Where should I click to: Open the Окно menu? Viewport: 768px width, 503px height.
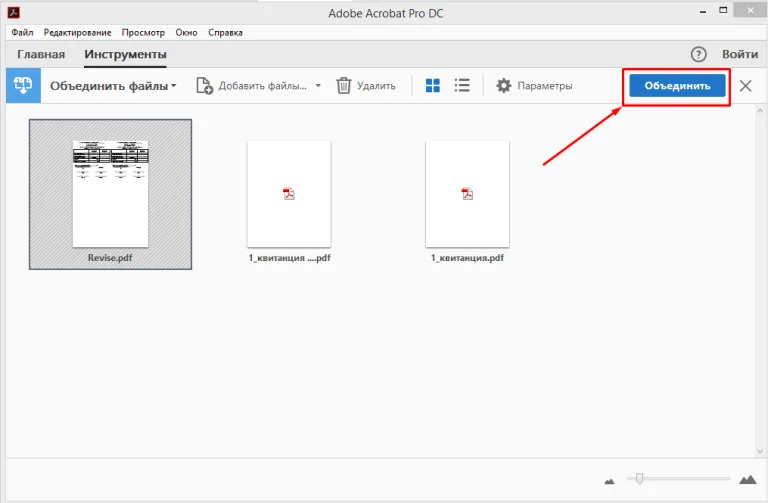pos(186,32)
